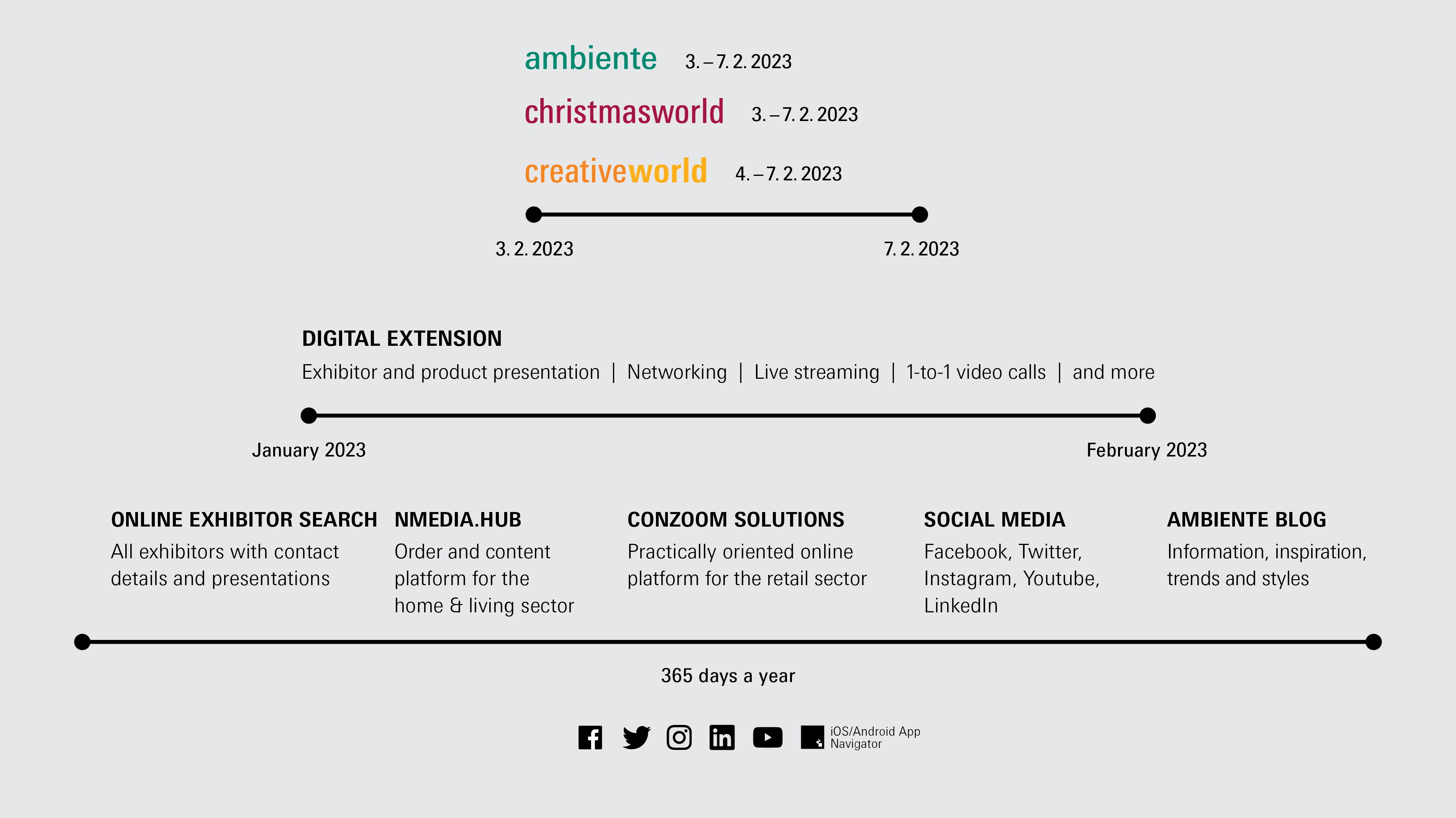Open the Online Exhibitor Search heading

pos(244,519)
